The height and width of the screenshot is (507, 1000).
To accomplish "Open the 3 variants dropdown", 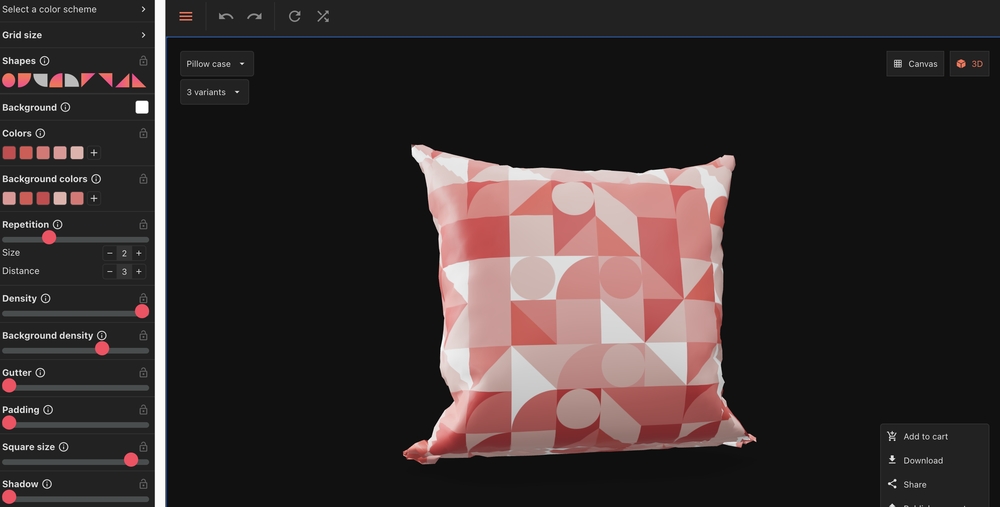I will 214,92.
